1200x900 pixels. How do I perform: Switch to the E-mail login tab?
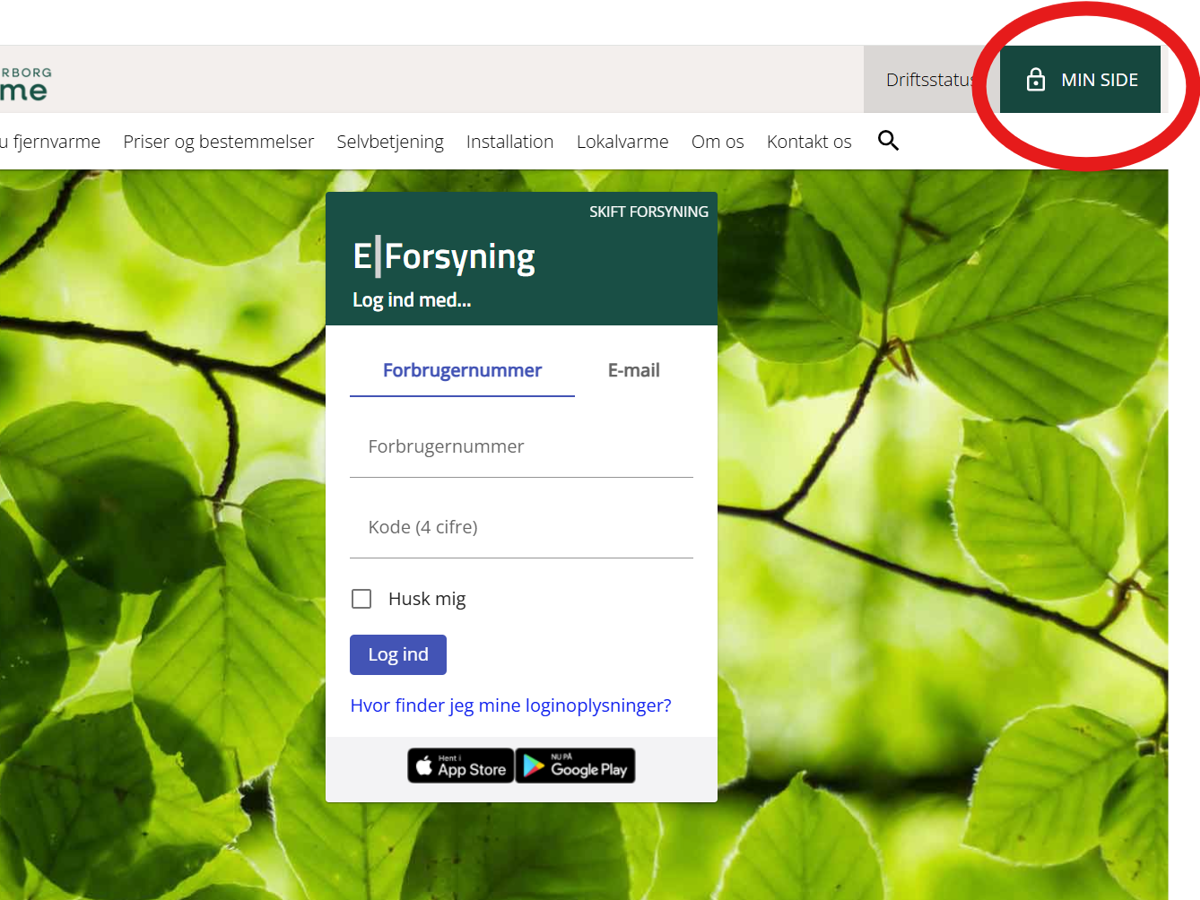click(x=634, y=370)
